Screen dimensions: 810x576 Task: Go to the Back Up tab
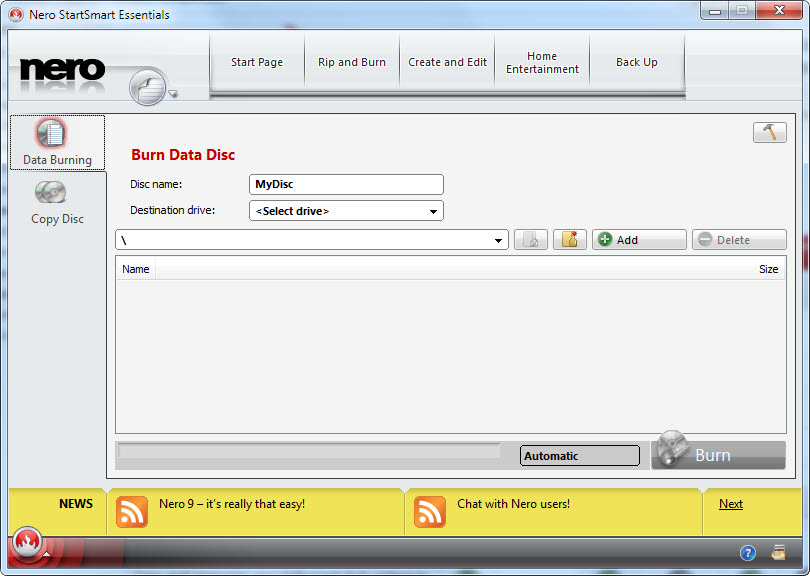636,62
